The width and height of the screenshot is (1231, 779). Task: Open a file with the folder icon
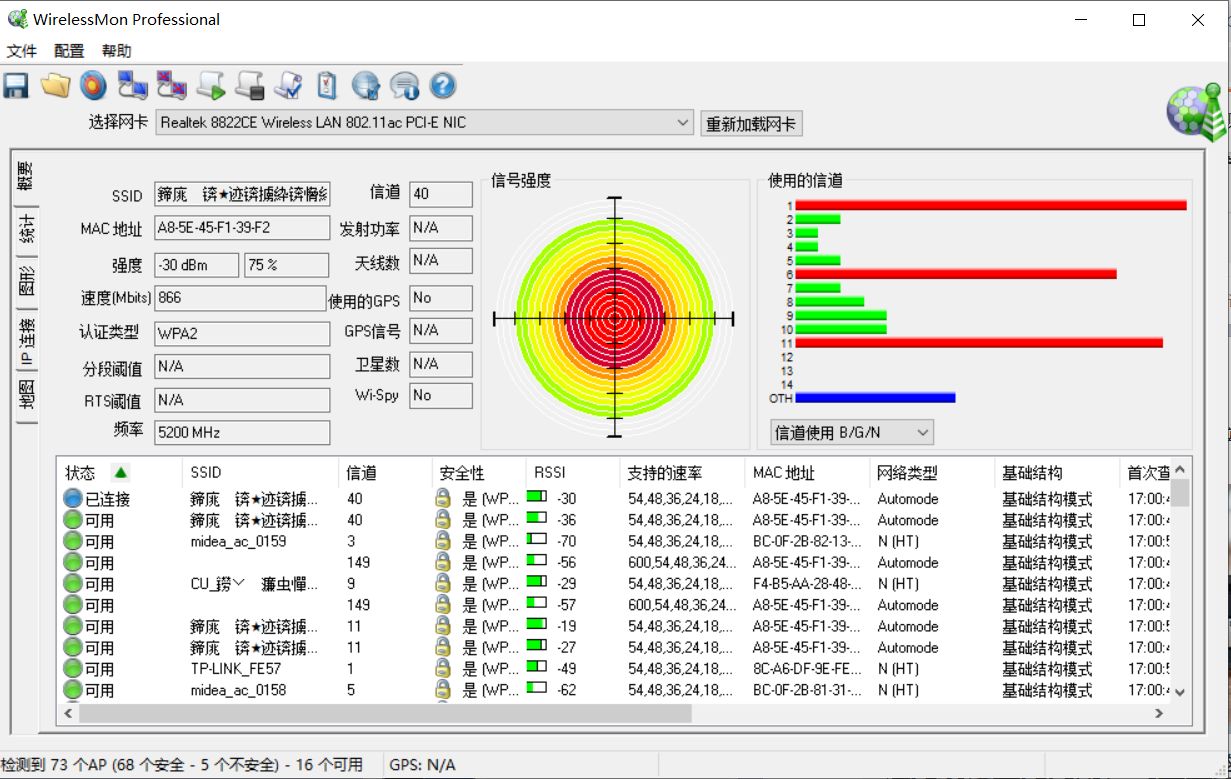point(55,86)
